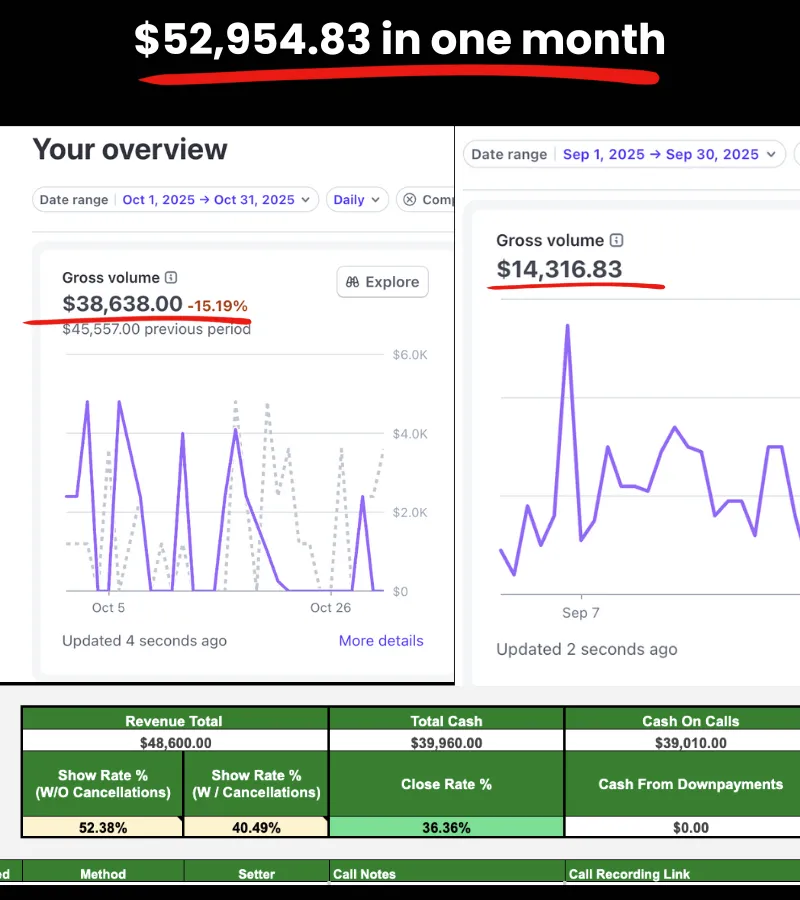
Task: Click Updated 4 seconds ago text
Action: click(145, 641)
